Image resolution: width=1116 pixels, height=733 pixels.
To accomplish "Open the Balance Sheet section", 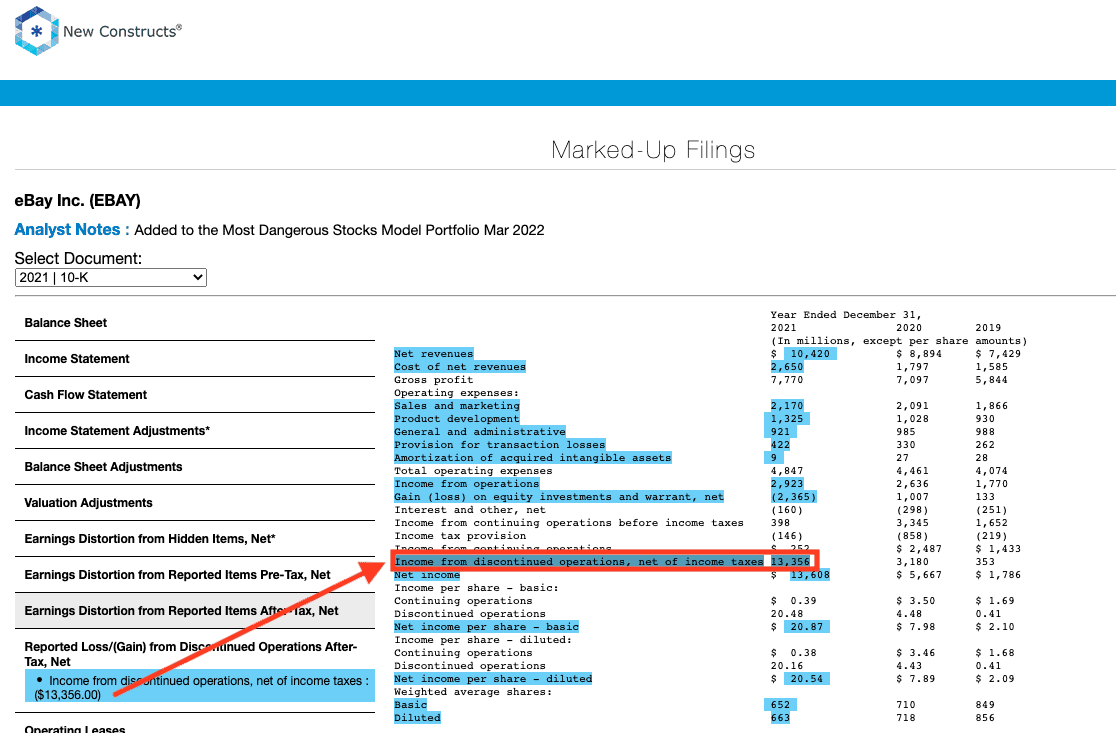I will click(65, 322).
